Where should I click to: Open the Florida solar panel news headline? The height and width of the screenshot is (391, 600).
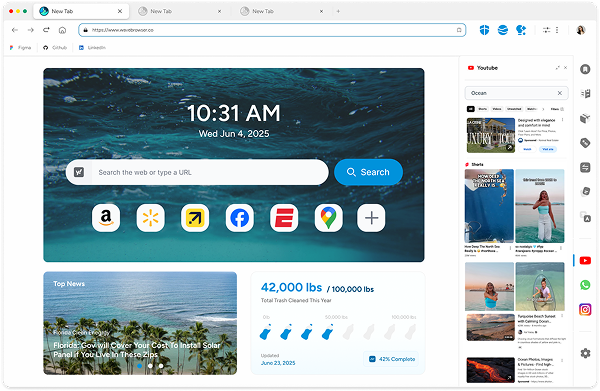click(137, 350)
